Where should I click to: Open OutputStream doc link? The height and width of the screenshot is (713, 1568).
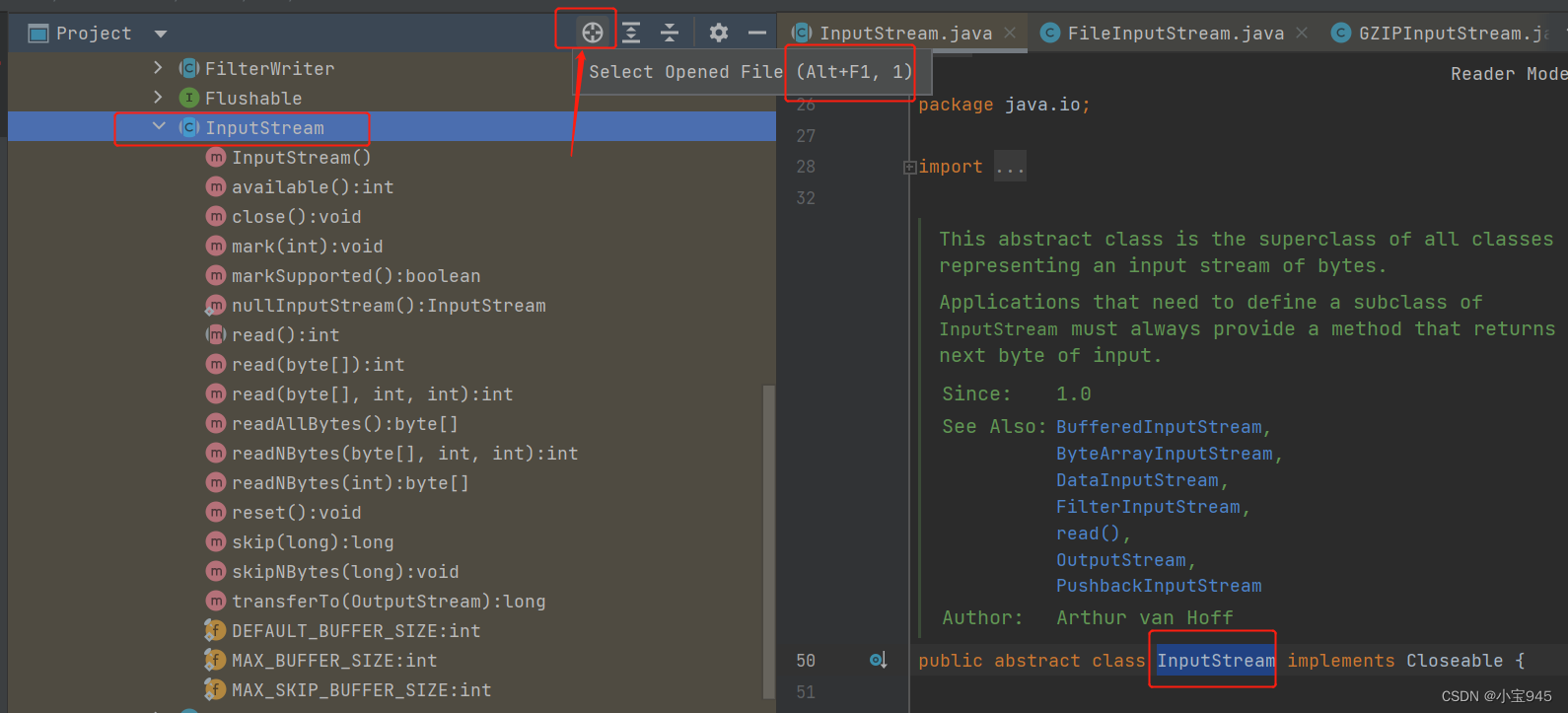[1121, 560]
